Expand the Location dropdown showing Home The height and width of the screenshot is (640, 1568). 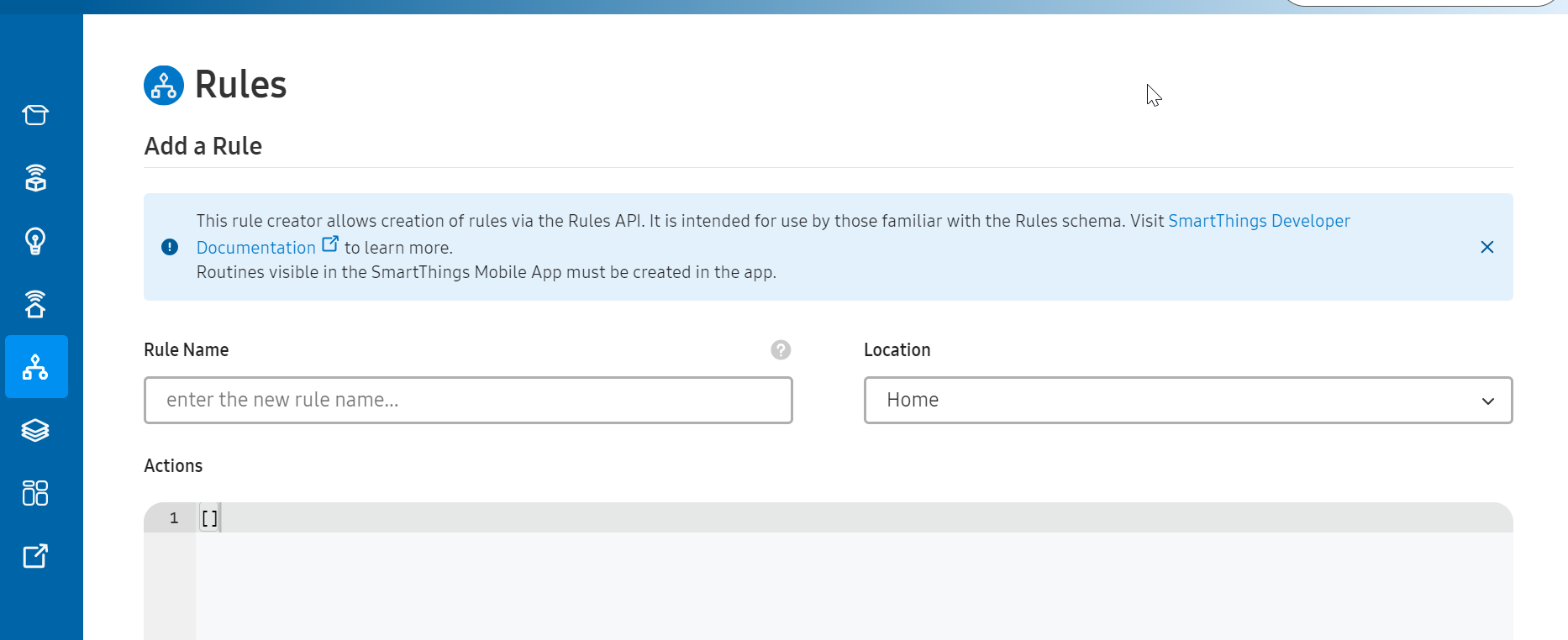click(x=1187, y=401)
